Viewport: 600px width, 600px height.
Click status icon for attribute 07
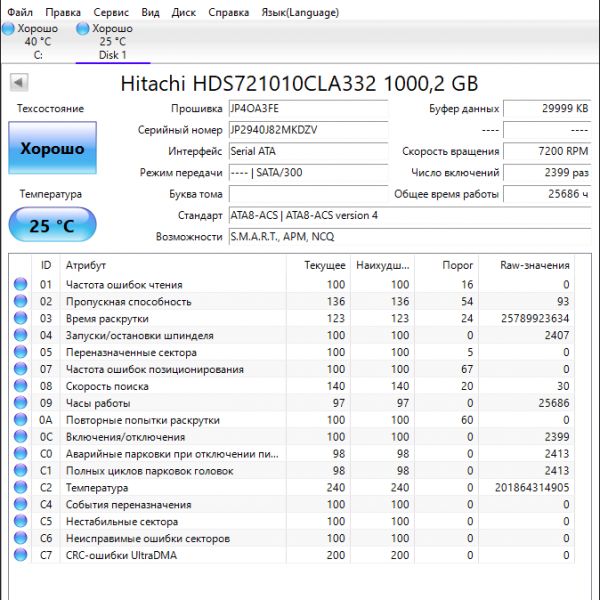point(20,369)
